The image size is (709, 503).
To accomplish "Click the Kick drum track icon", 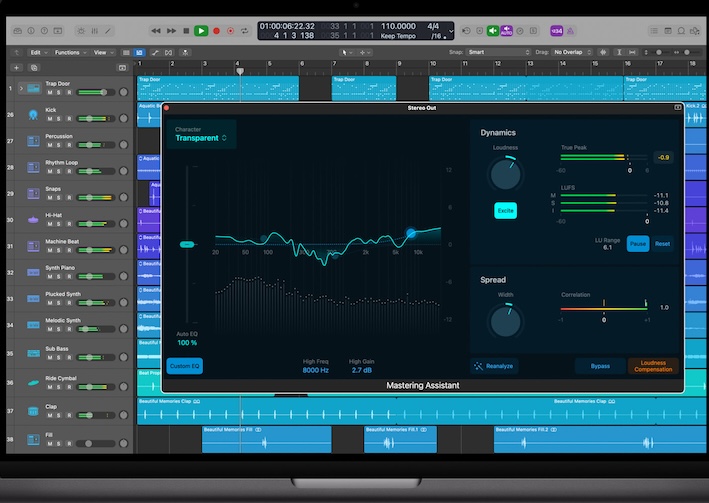I will point(33,116).
